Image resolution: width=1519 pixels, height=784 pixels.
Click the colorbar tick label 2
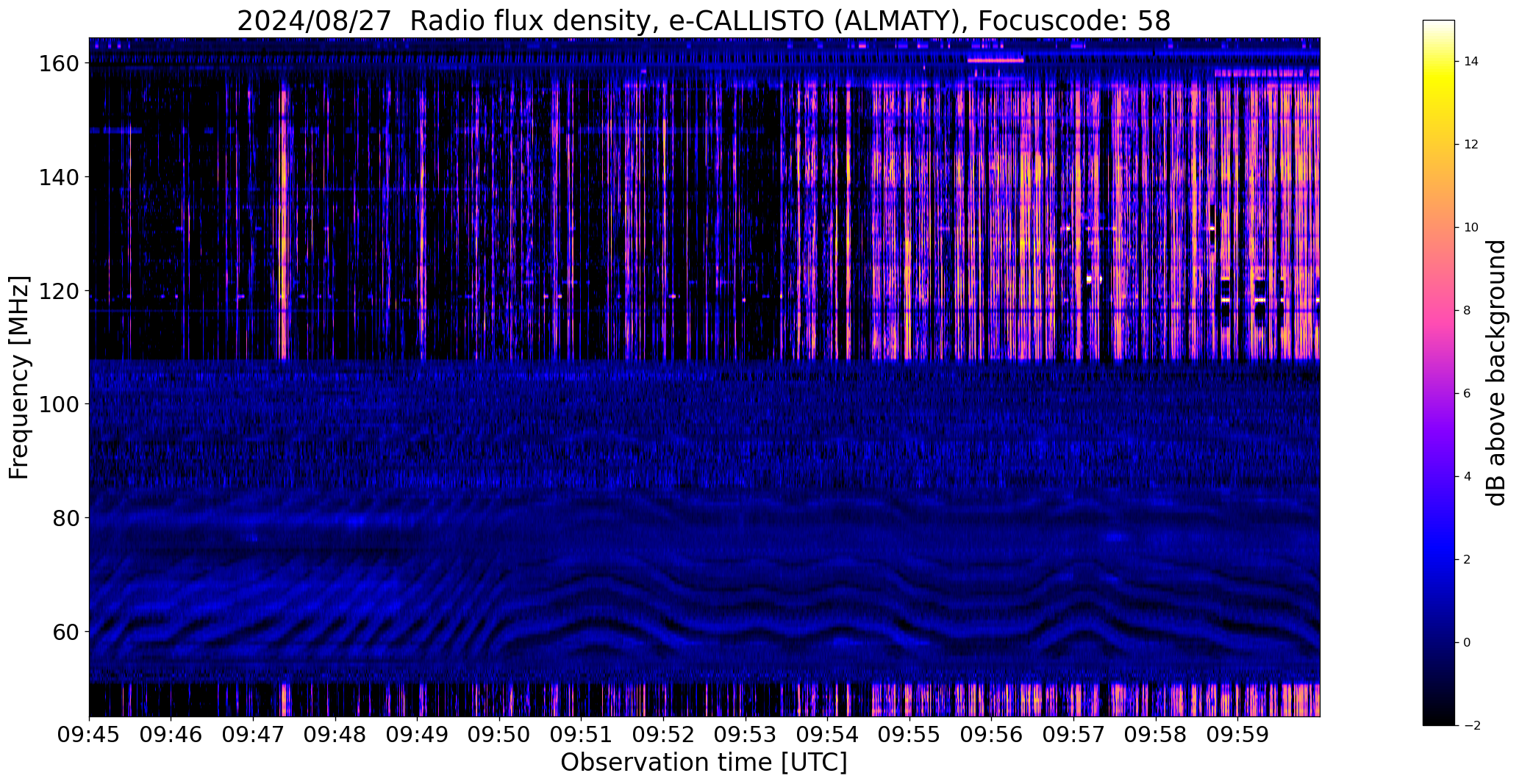[1468, 560]
